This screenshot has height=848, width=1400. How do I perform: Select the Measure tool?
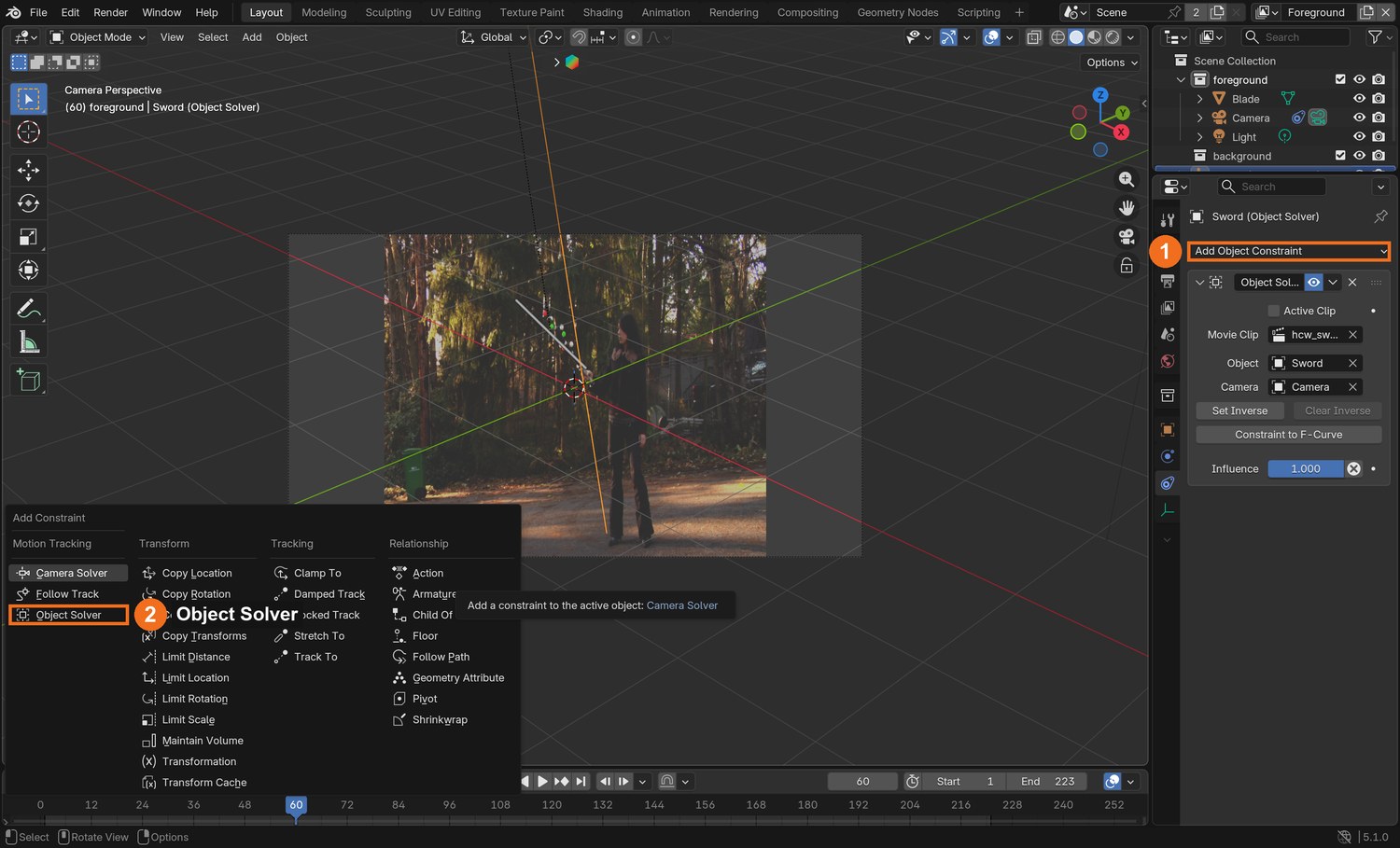pos(29,342)
